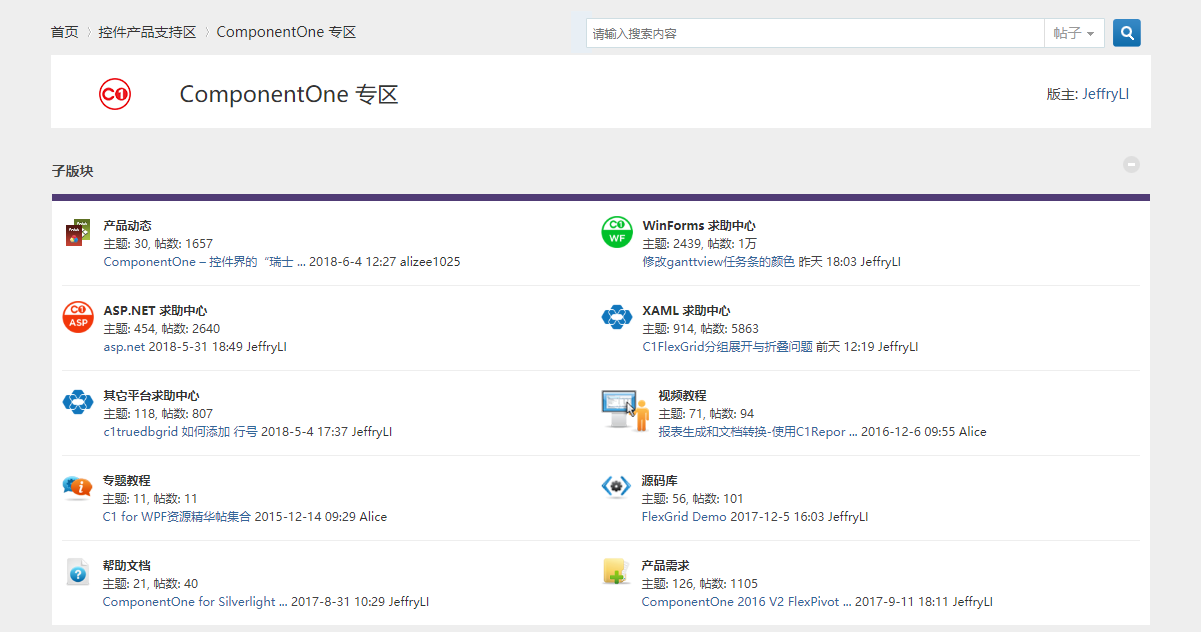The image size is (1201, 632).
Task: Open post 'C1 for WPF资源精华帖集合'
Action: 177,517
